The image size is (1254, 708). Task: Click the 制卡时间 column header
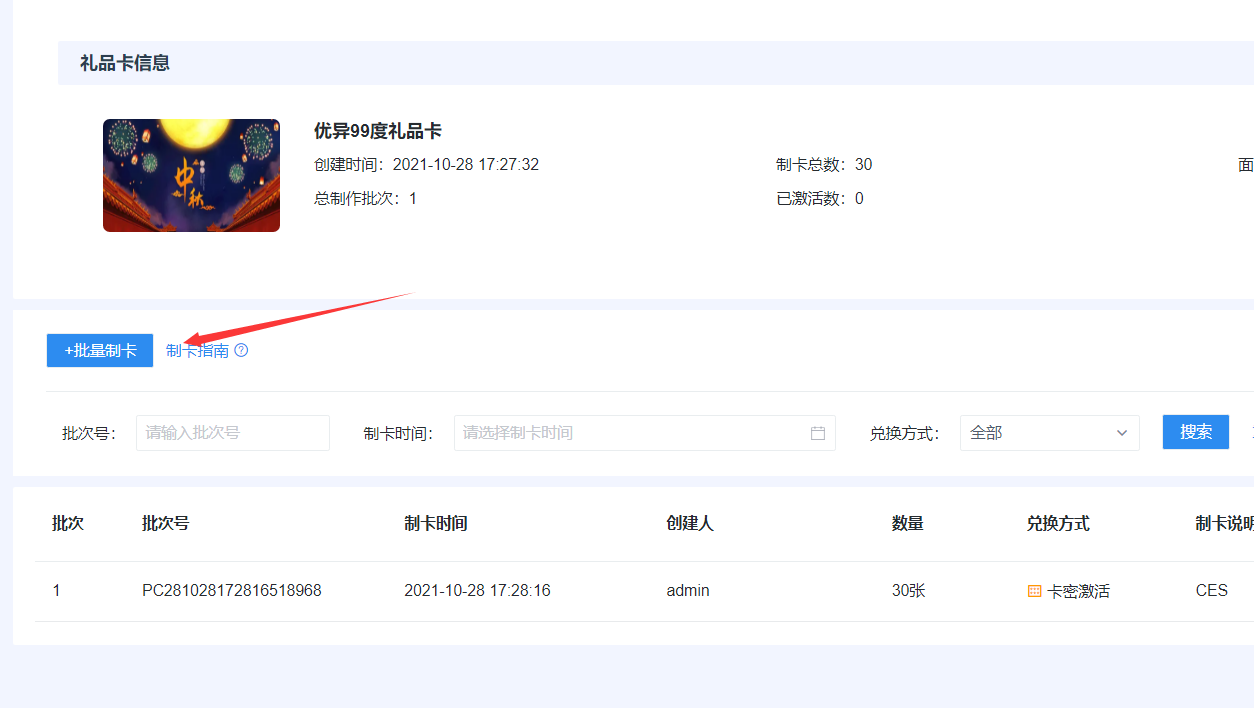(x=436, y=523)
